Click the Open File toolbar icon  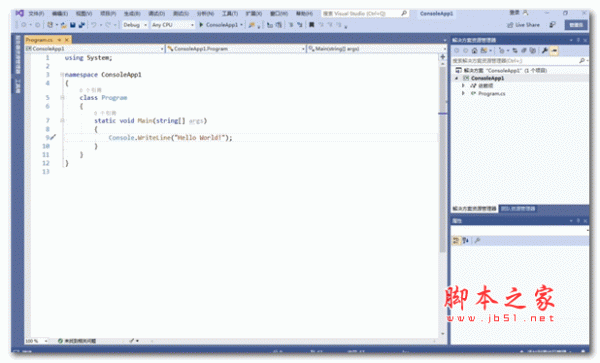click(x=64, y=25)
